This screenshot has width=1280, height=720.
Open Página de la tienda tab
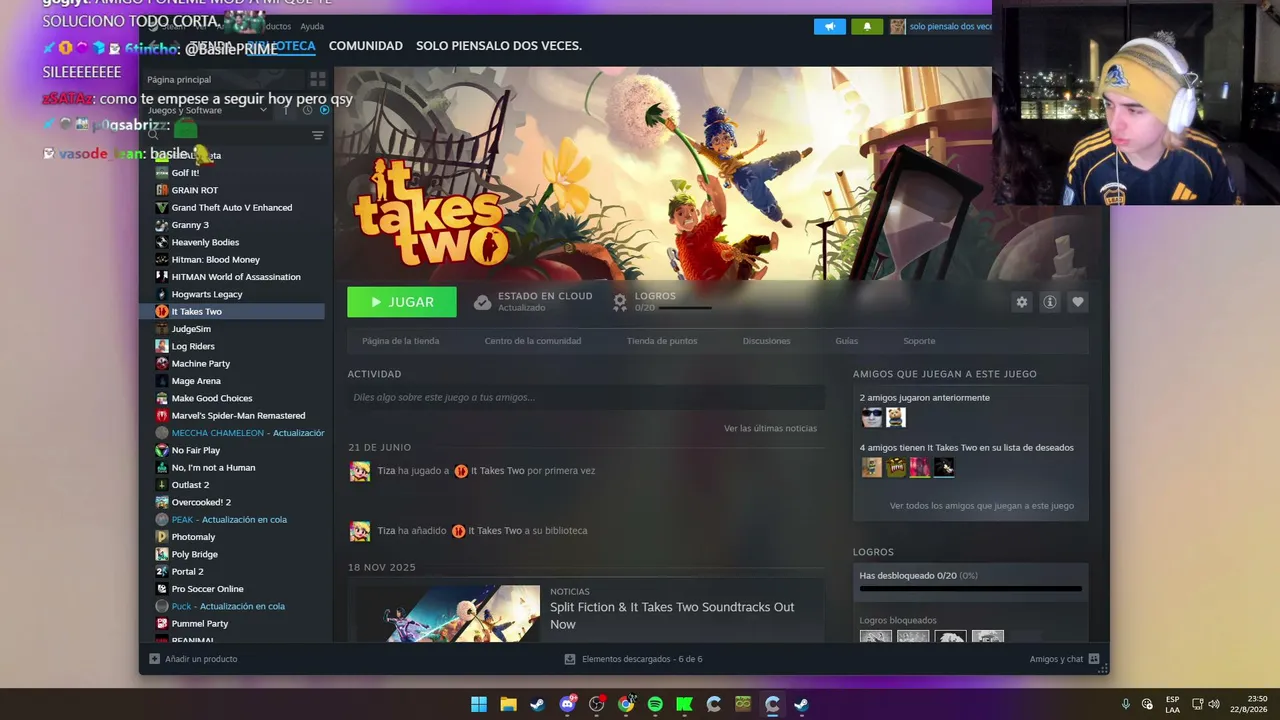click(400, 341)
